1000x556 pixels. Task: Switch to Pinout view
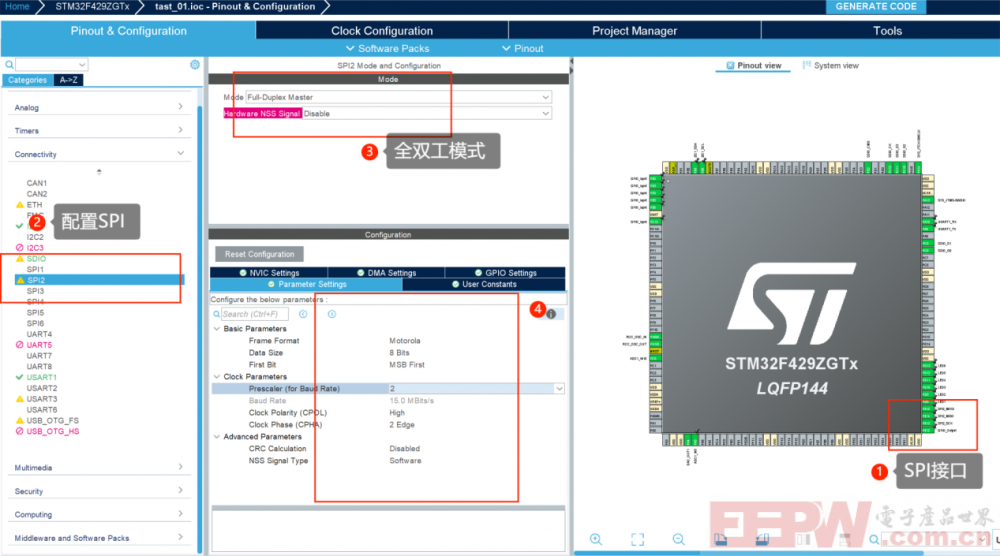753,66
